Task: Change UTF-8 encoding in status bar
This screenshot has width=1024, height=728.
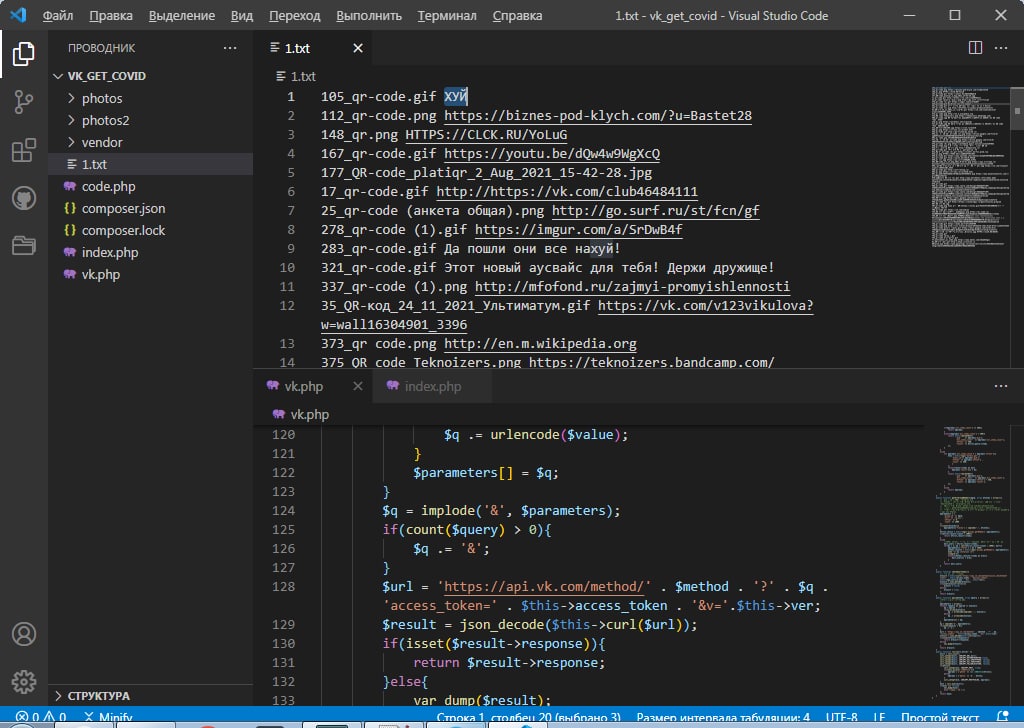Action: 841,717
